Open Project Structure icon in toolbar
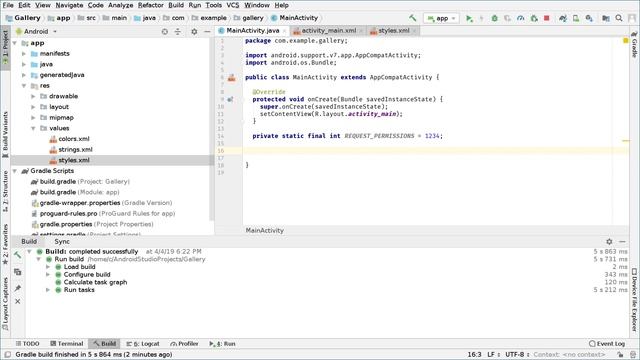The width and height of the screenshot is (640, 360). pyautogui.click(x=606, y=18)
